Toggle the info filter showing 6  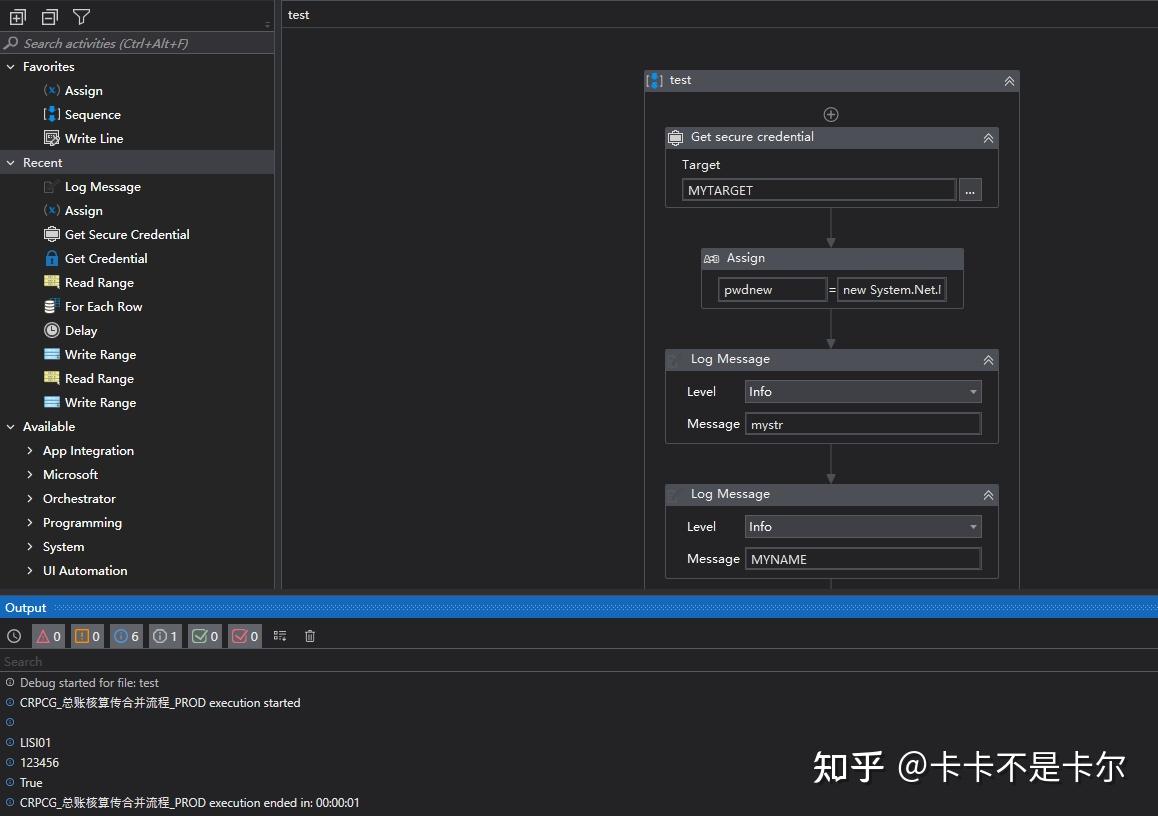126,636
